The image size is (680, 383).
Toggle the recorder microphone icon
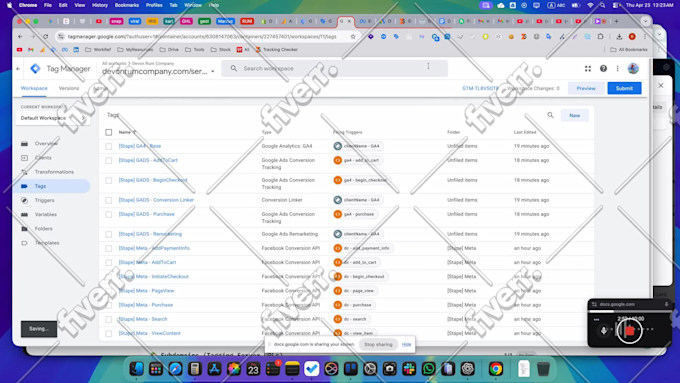point(603,331)
